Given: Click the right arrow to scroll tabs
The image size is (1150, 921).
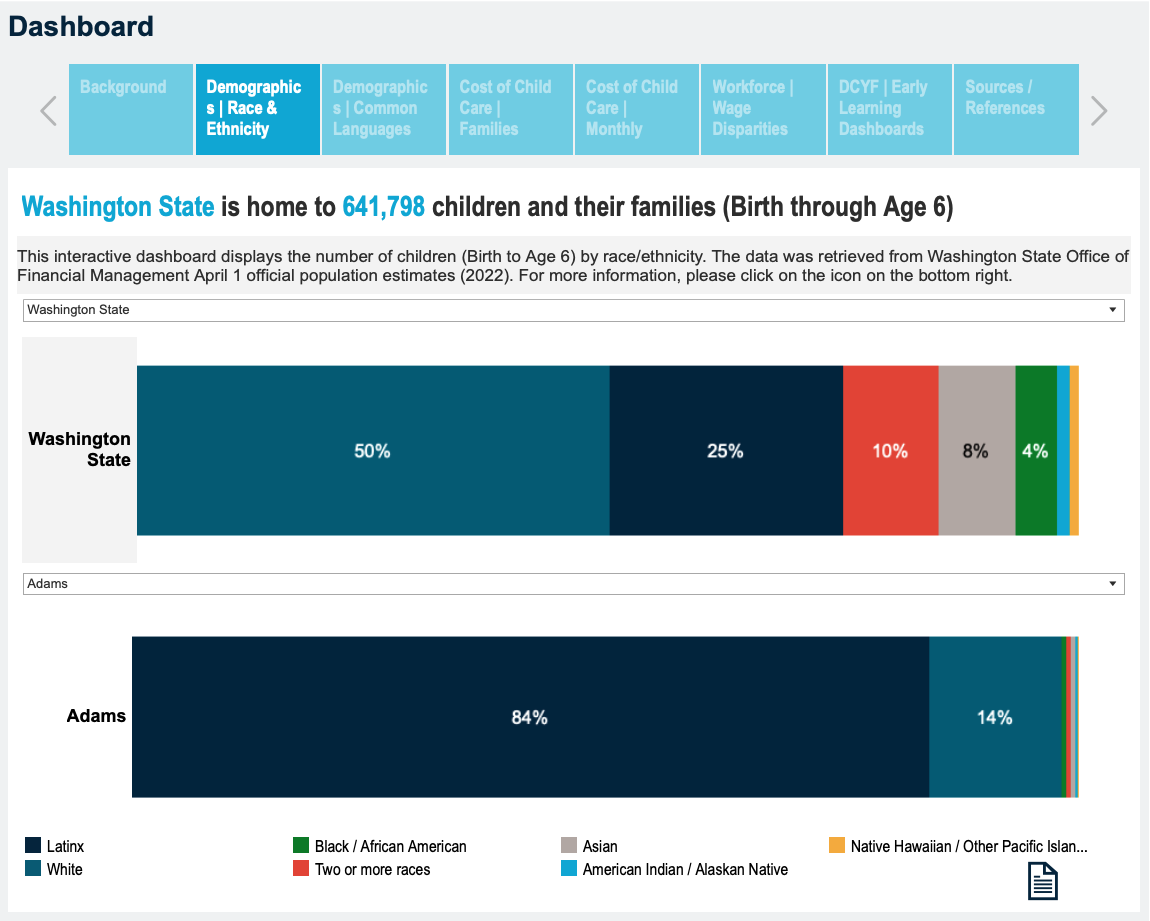Looking at the screenshot, I should tap(1099, 110).
